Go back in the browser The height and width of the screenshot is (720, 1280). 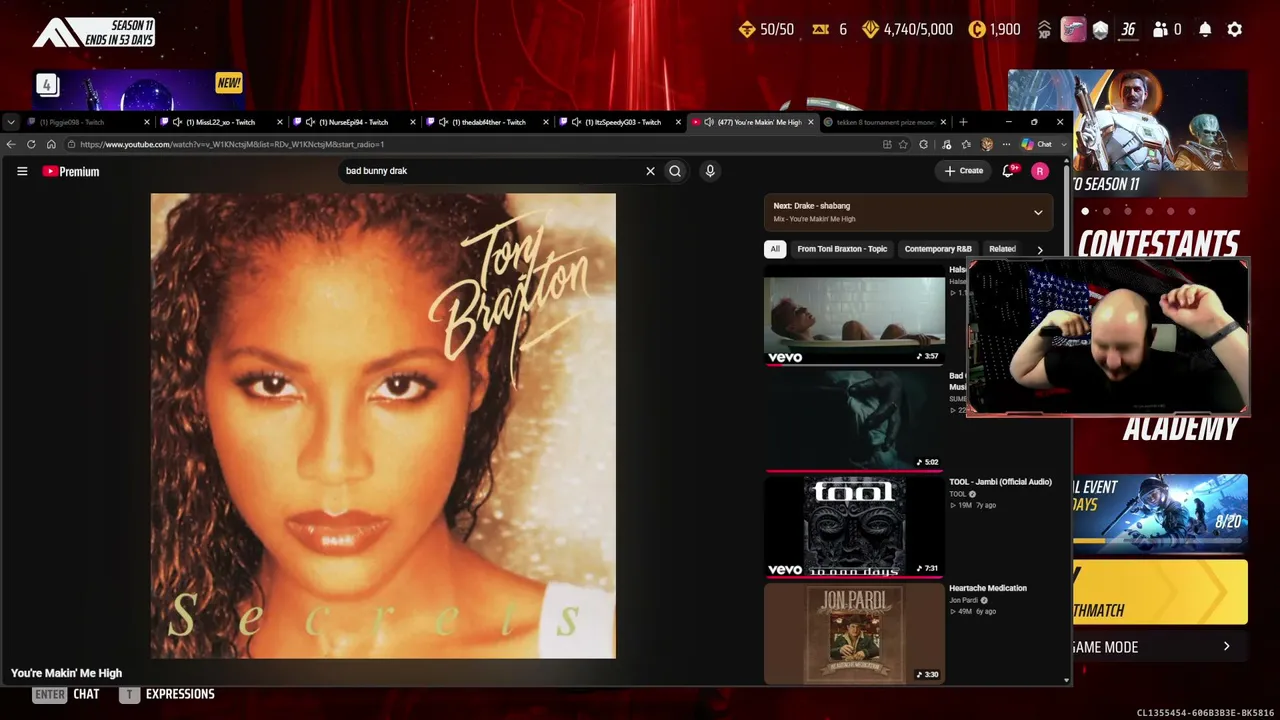11,144
